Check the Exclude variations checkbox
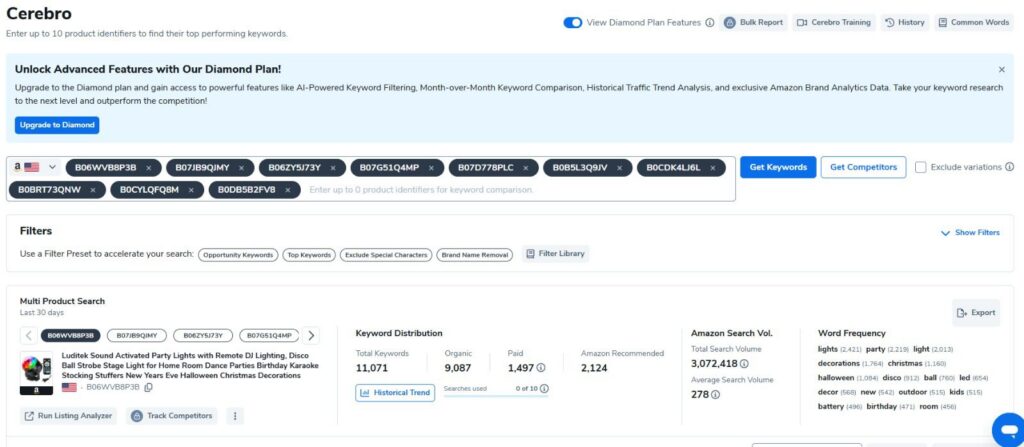Image resolution: width=1024 pixels, height=447 pixels. [x=920, y=167]
